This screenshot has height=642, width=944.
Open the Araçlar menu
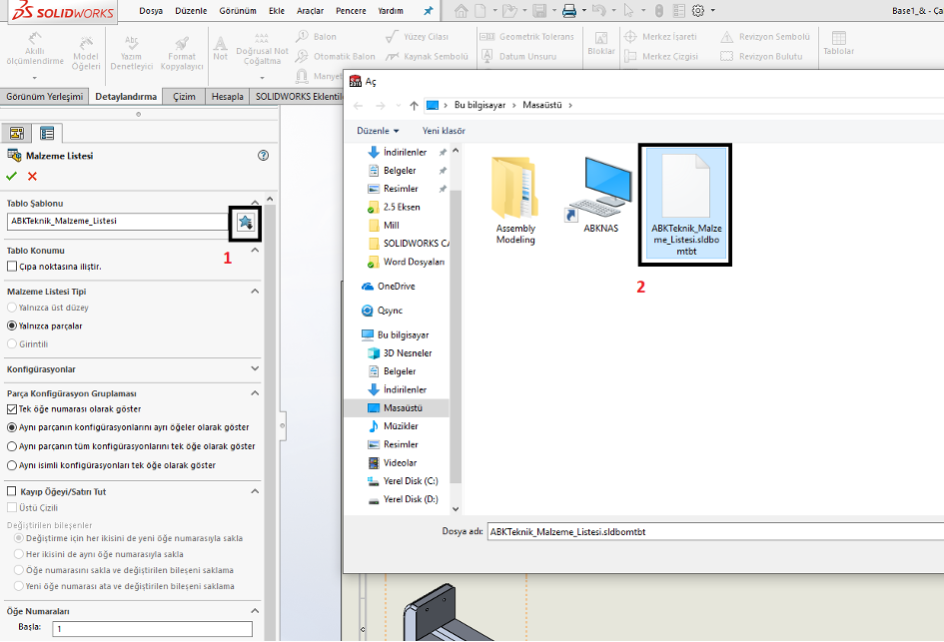pyautogui.click(x=309, y=11)
